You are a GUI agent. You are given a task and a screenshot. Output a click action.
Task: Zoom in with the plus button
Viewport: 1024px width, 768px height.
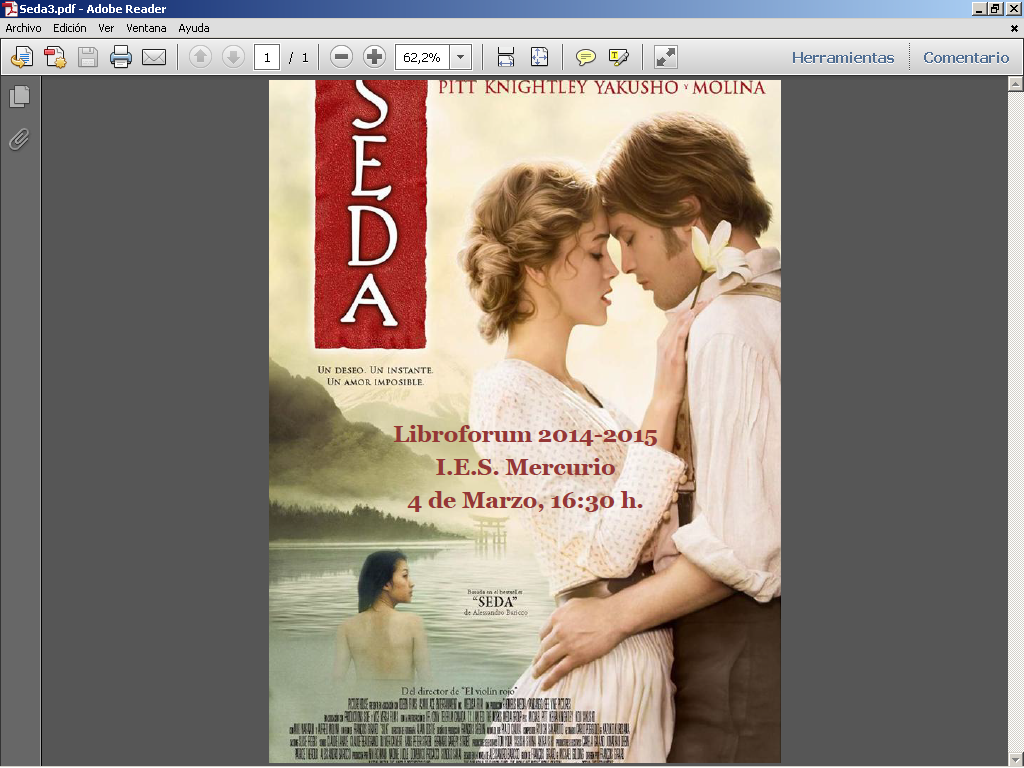click(374, 57)
